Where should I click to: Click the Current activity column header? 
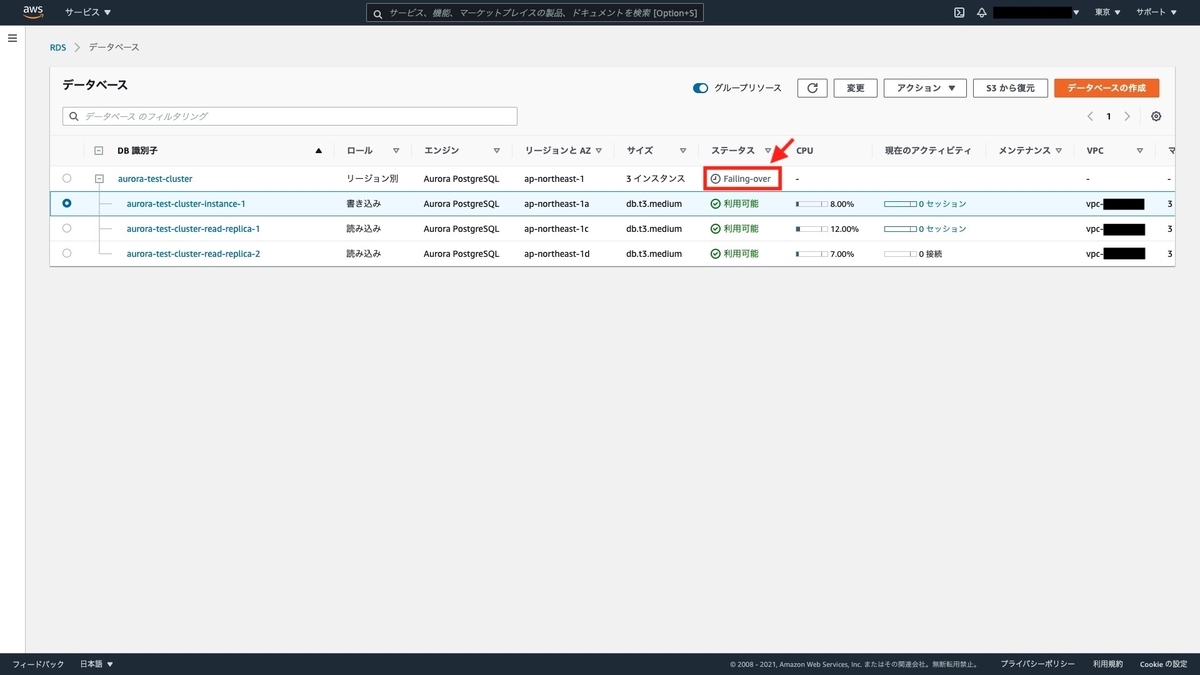(x=928, y=151)
